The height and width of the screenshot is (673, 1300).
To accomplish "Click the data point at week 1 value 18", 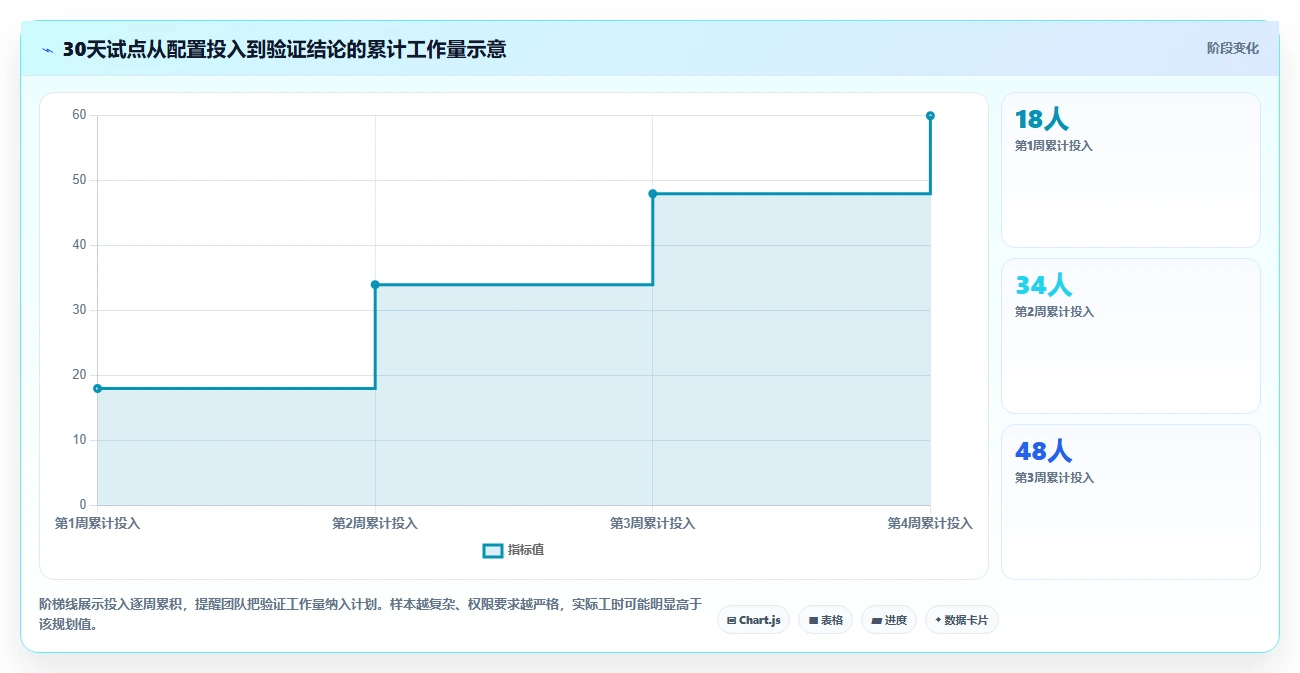I will 97,388.
